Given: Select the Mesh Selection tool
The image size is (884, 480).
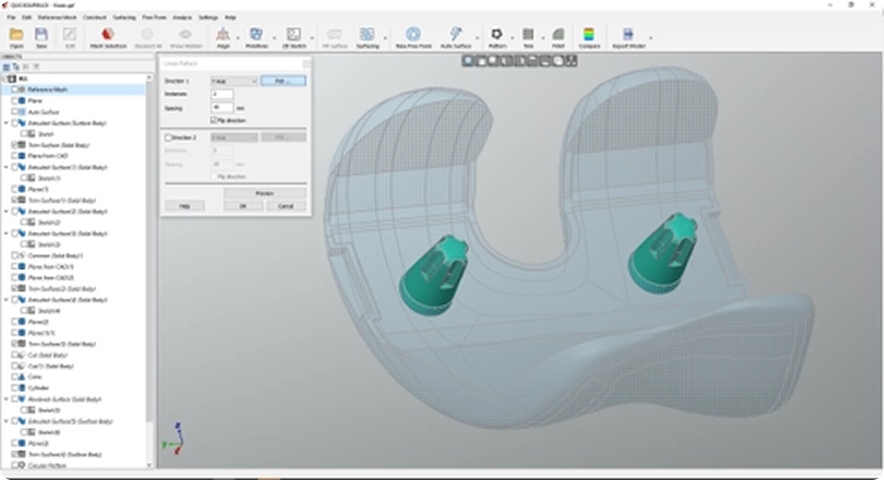Looking at the screenshot, I should (108, 37).
